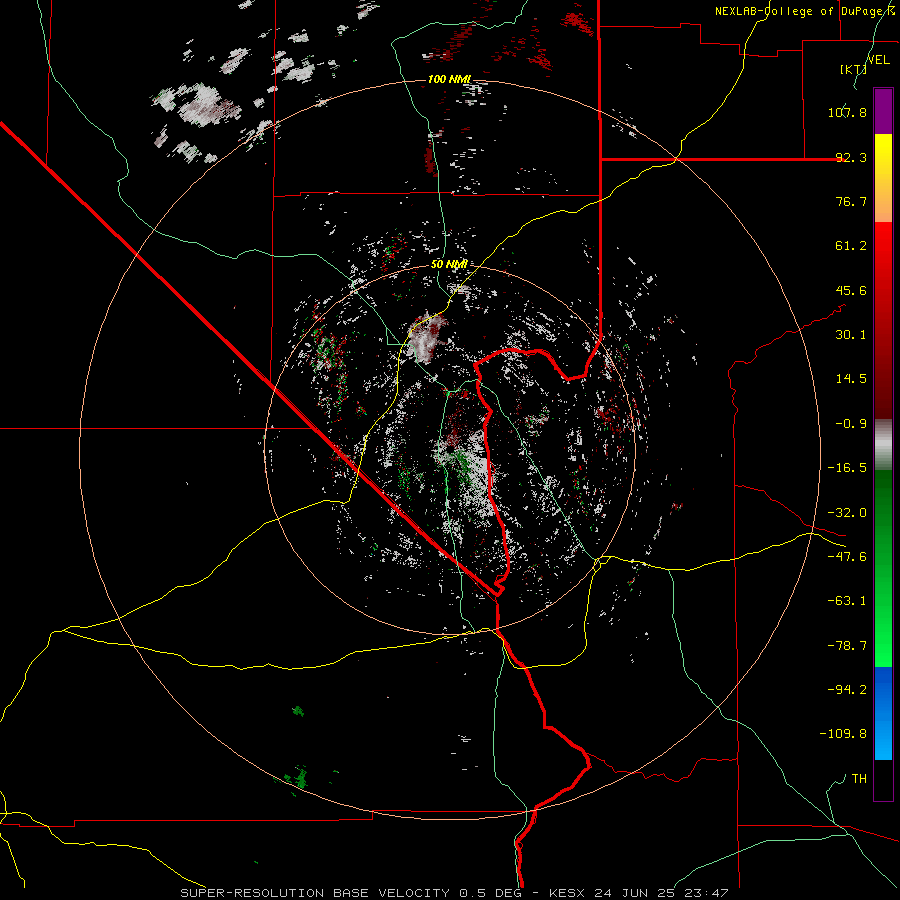Click the 107.8 value on velocity scale

[847, 112]
